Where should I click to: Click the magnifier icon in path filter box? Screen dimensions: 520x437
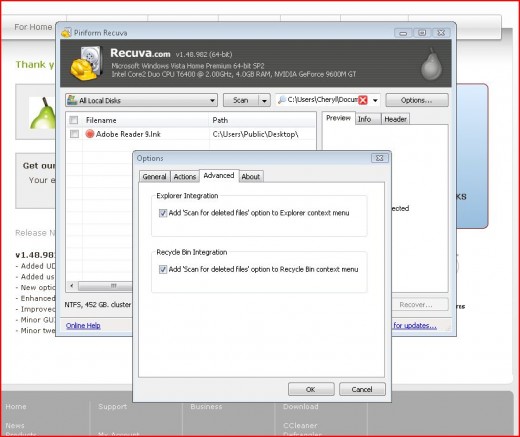point(282,100)
